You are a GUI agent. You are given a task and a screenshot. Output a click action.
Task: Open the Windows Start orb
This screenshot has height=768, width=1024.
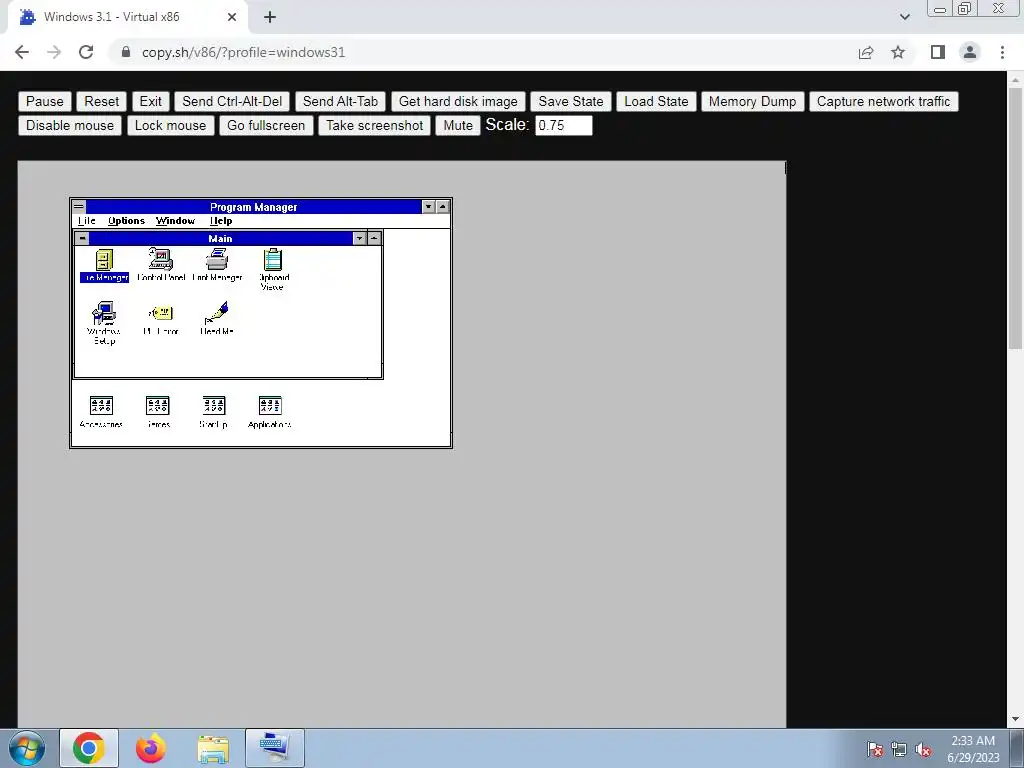click(26, 748)
